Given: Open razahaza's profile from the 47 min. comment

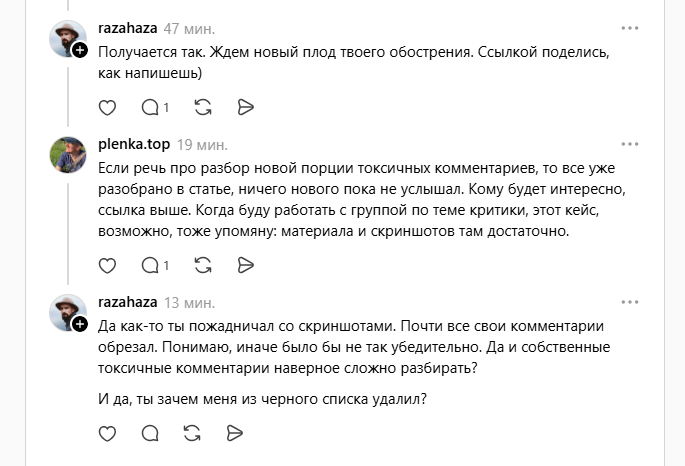Looking at the screenshot, I should [x=128, y=28].
